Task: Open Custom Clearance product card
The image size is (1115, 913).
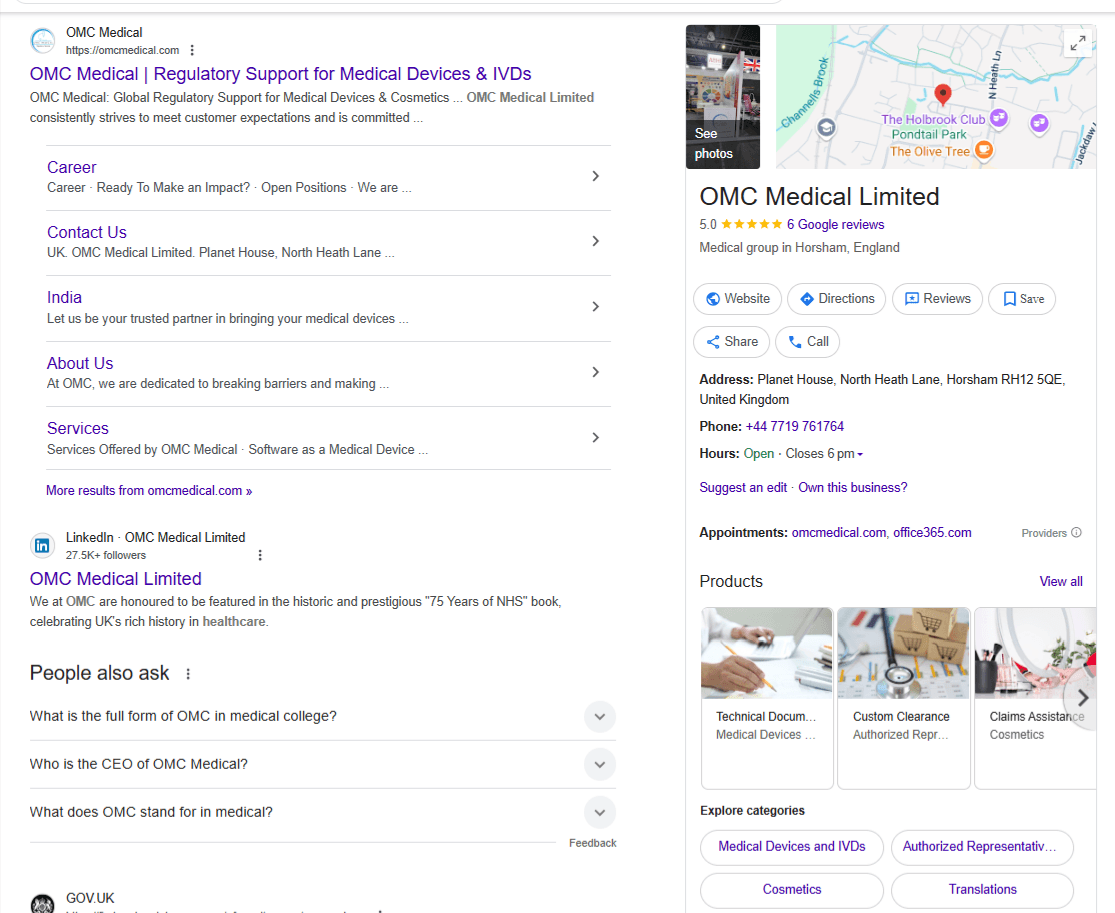Action: pos(903,698)
